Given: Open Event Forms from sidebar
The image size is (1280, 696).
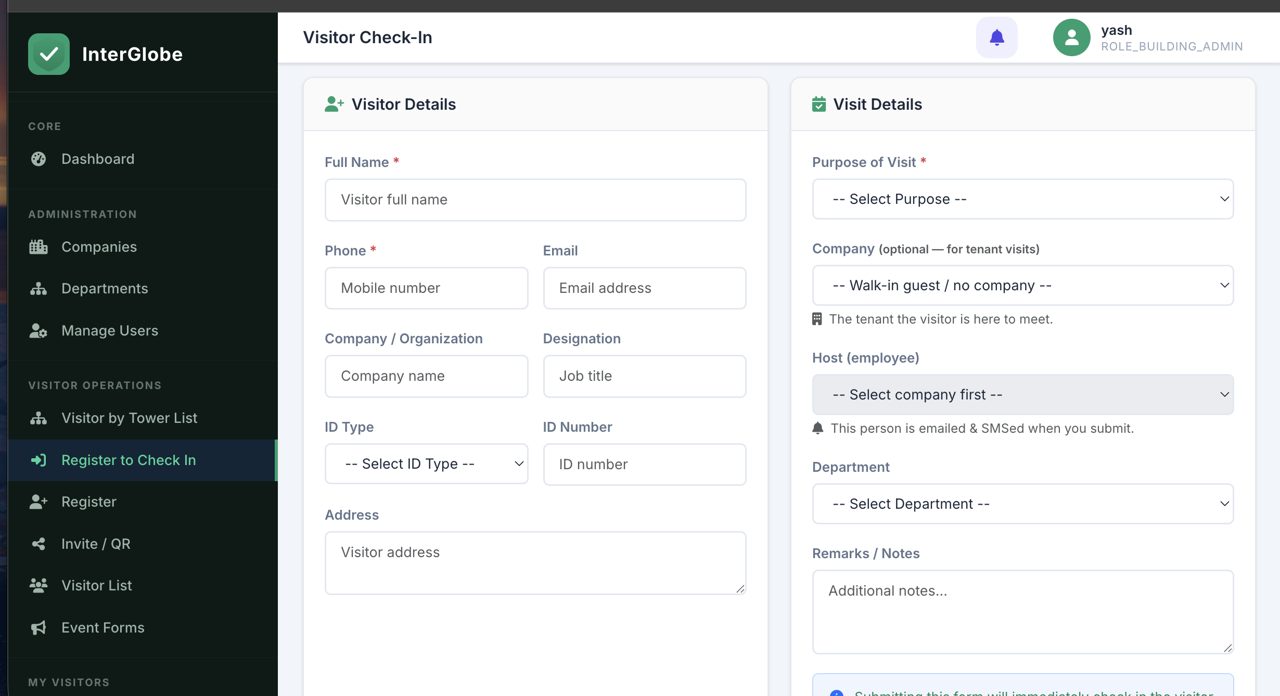Looking at the screenshot, I should click(x=143, y=628).
